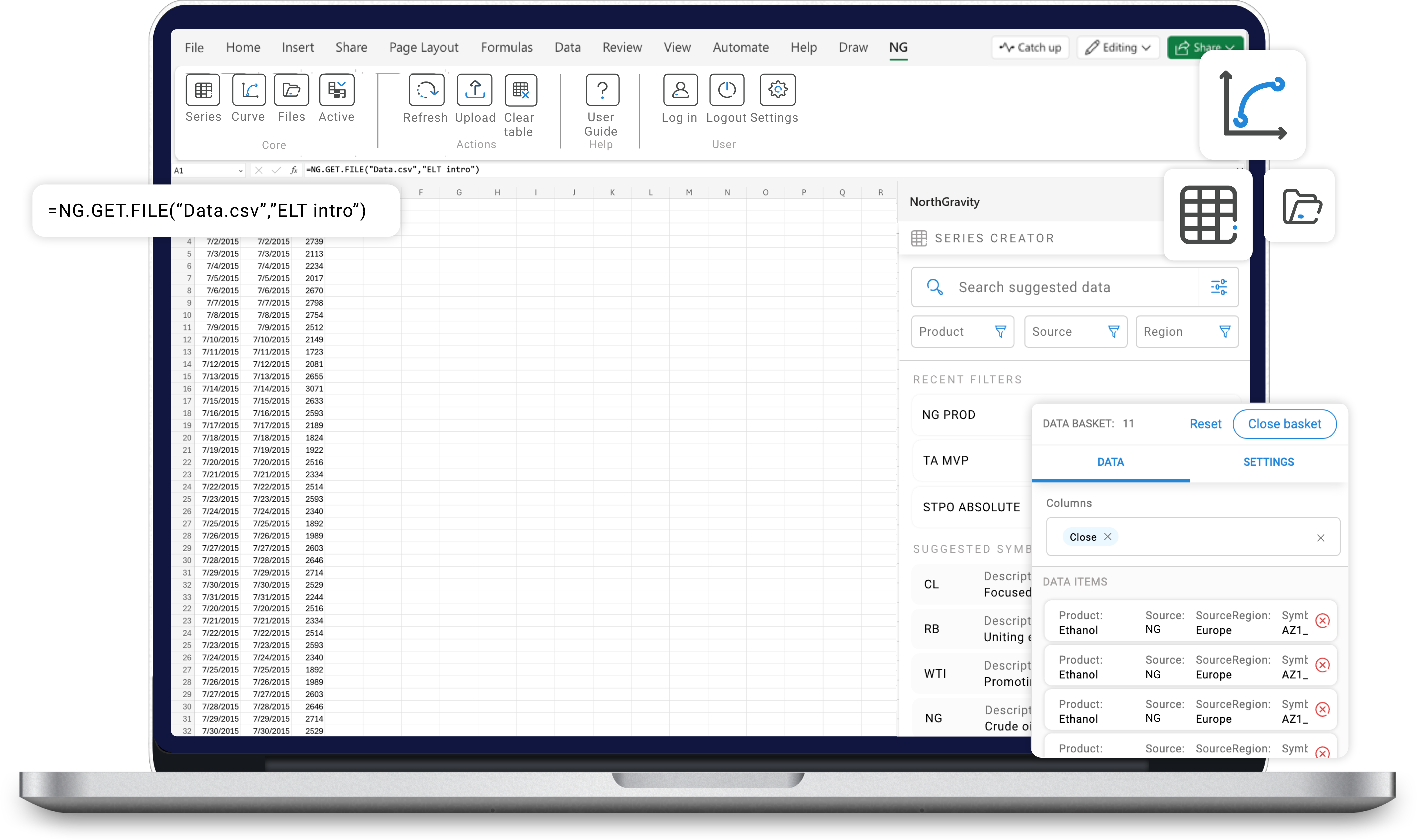Click the search magnifier icon
1417x840 pixels.
(x=934, y=287)
